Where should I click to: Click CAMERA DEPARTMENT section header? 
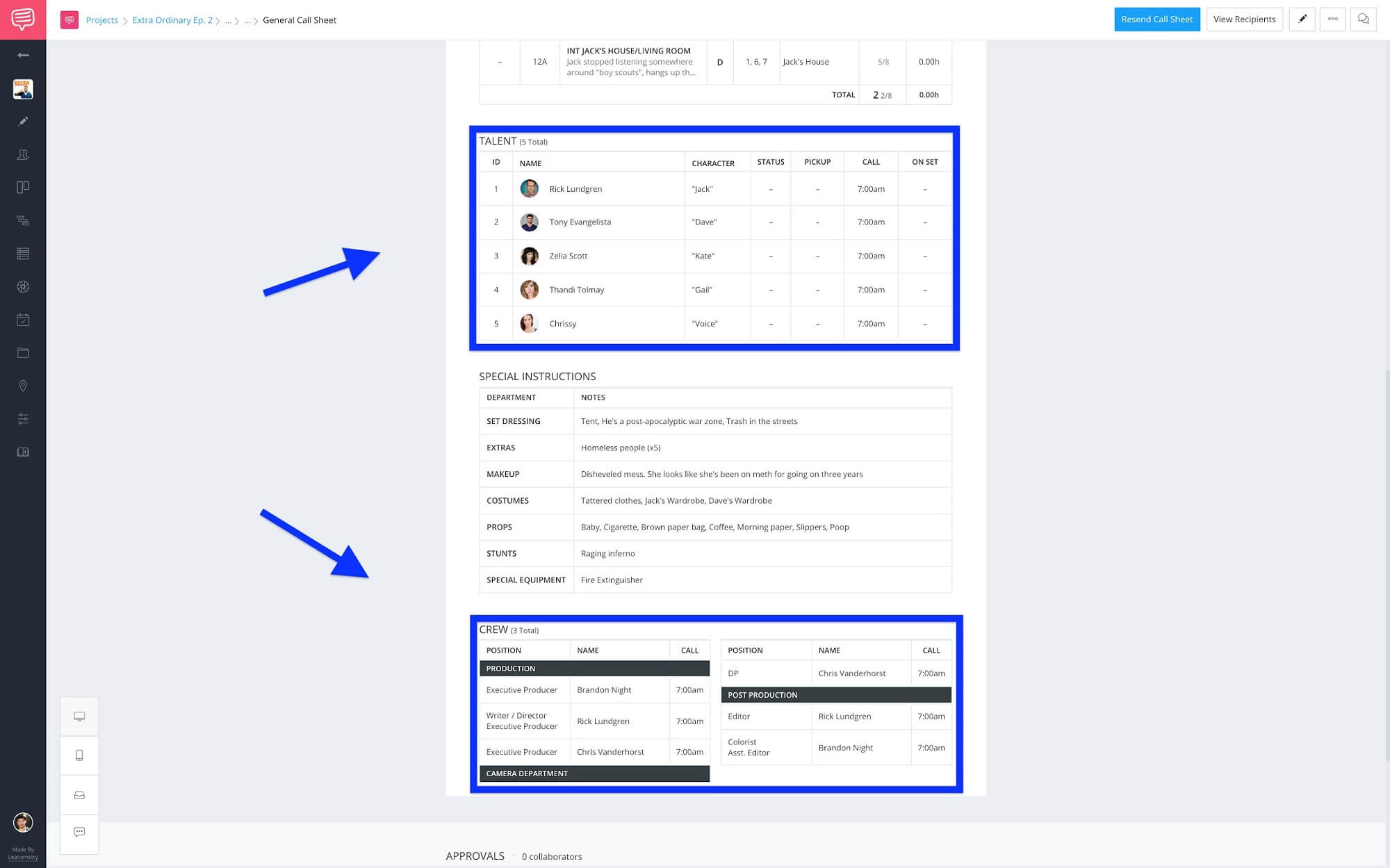pyautogui.click(x=594, y=773)
